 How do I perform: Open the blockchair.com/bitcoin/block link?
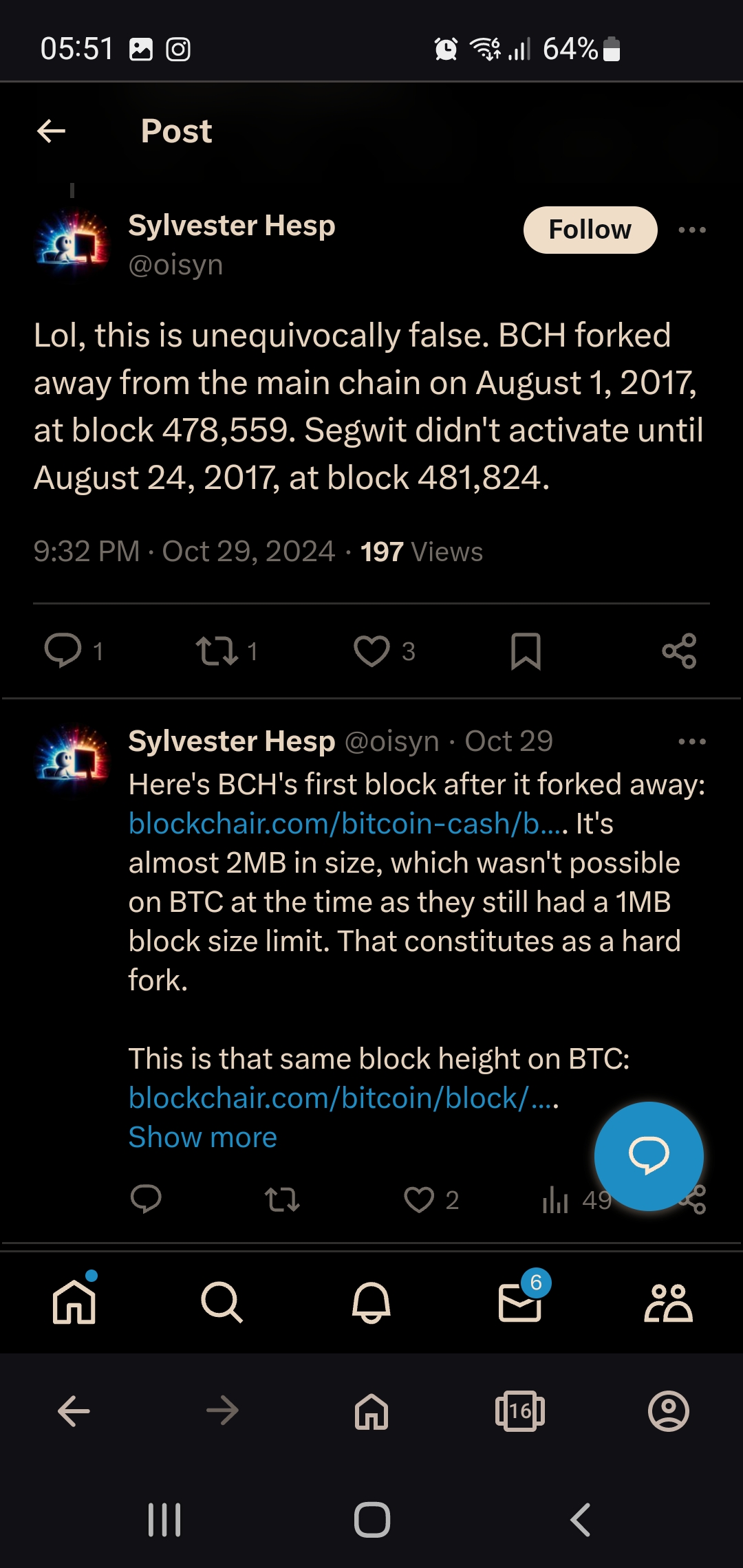(344, 1098)
